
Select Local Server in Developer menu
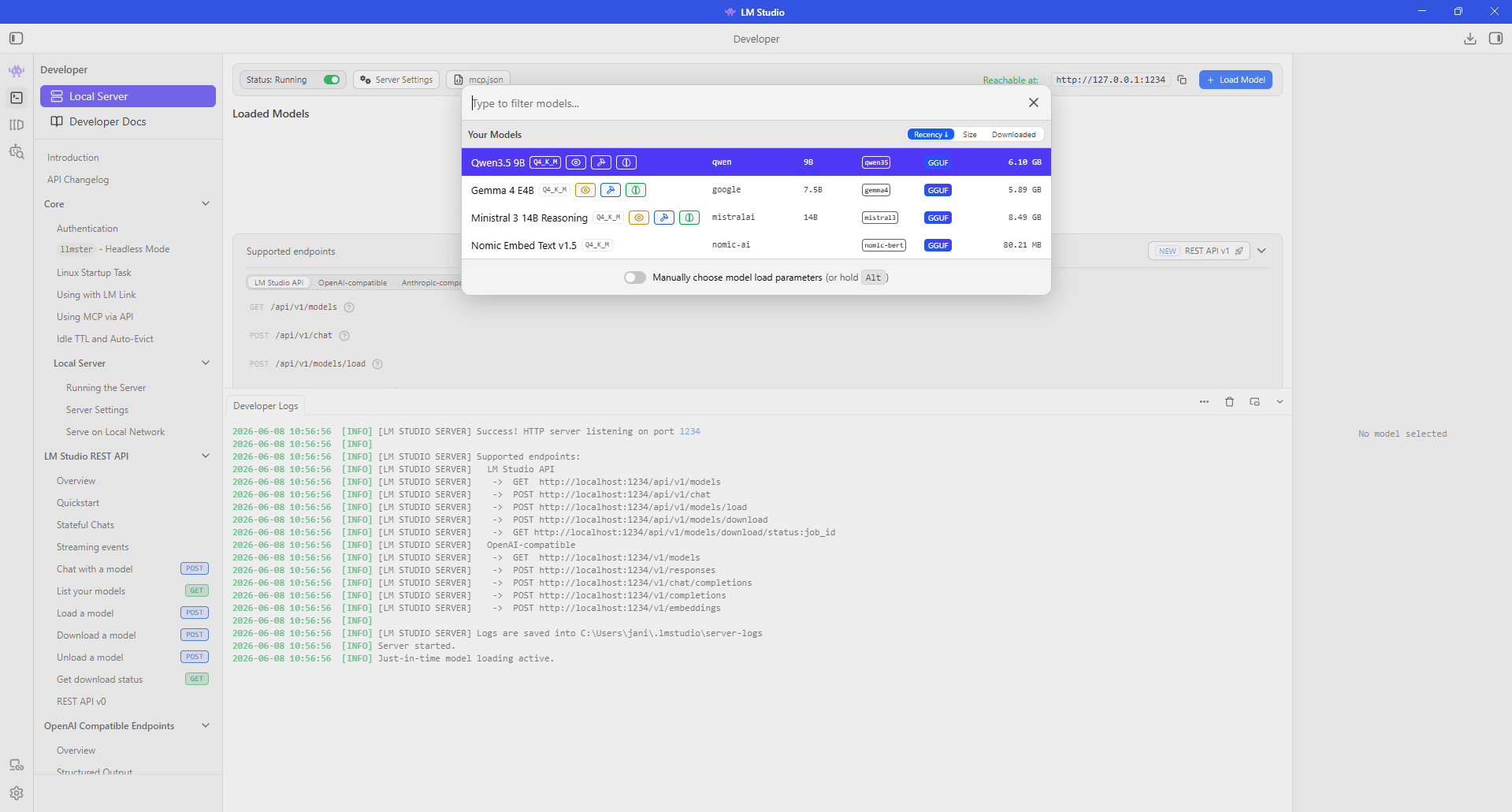[128, 96]
